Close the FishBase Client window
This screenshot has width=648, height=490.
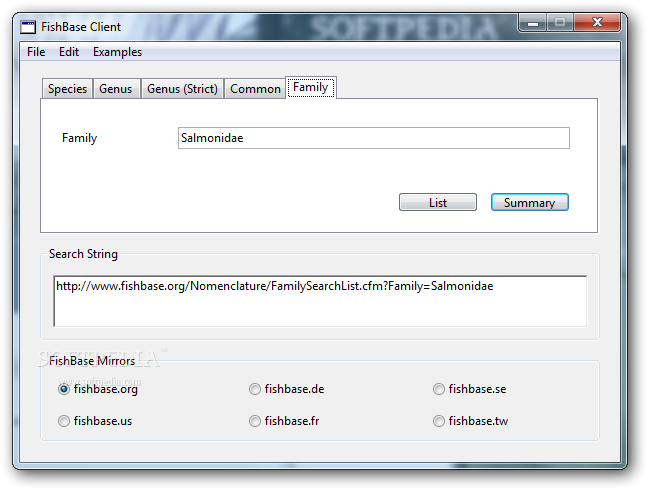pos(597,22)
